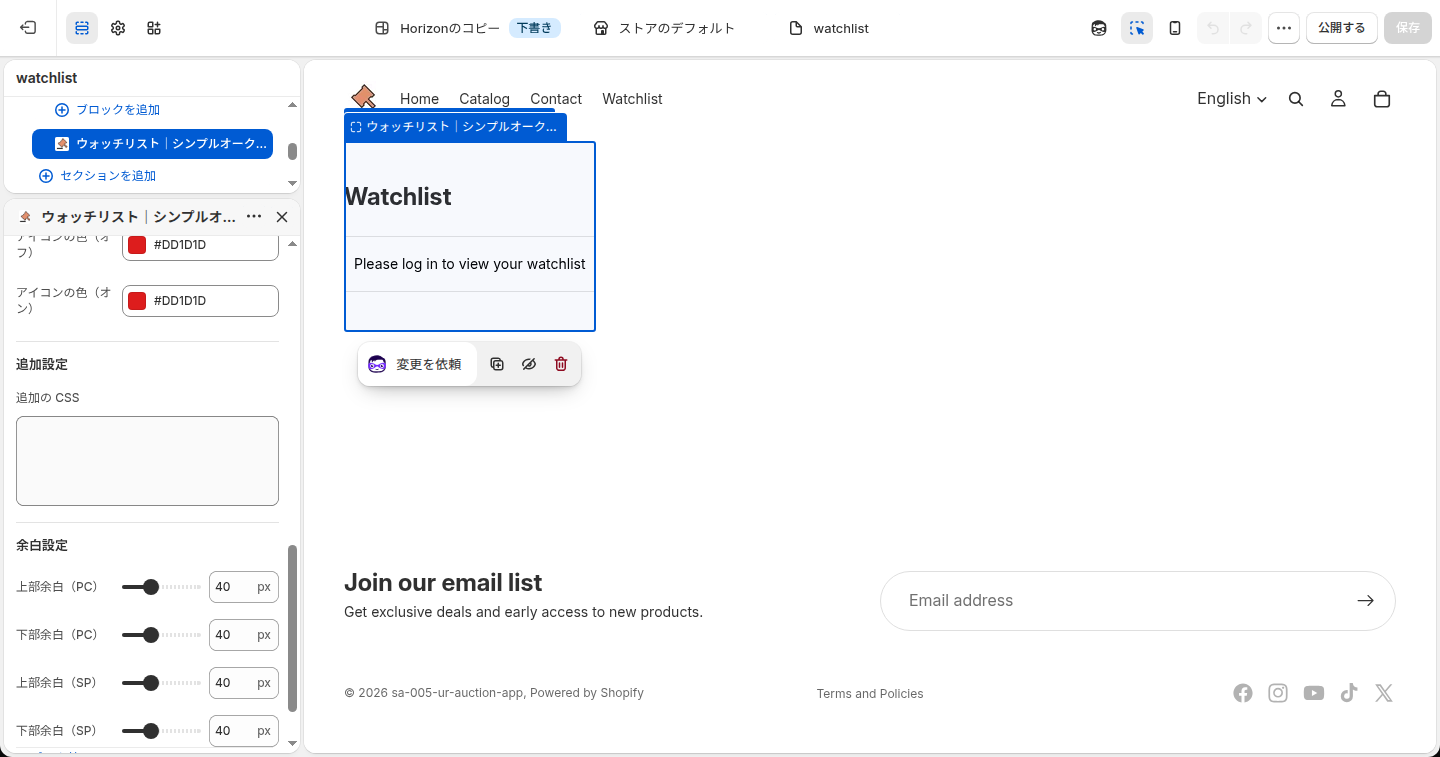
Task: Click ブロックを追加 add block link
Action: [x=108, y=110]
